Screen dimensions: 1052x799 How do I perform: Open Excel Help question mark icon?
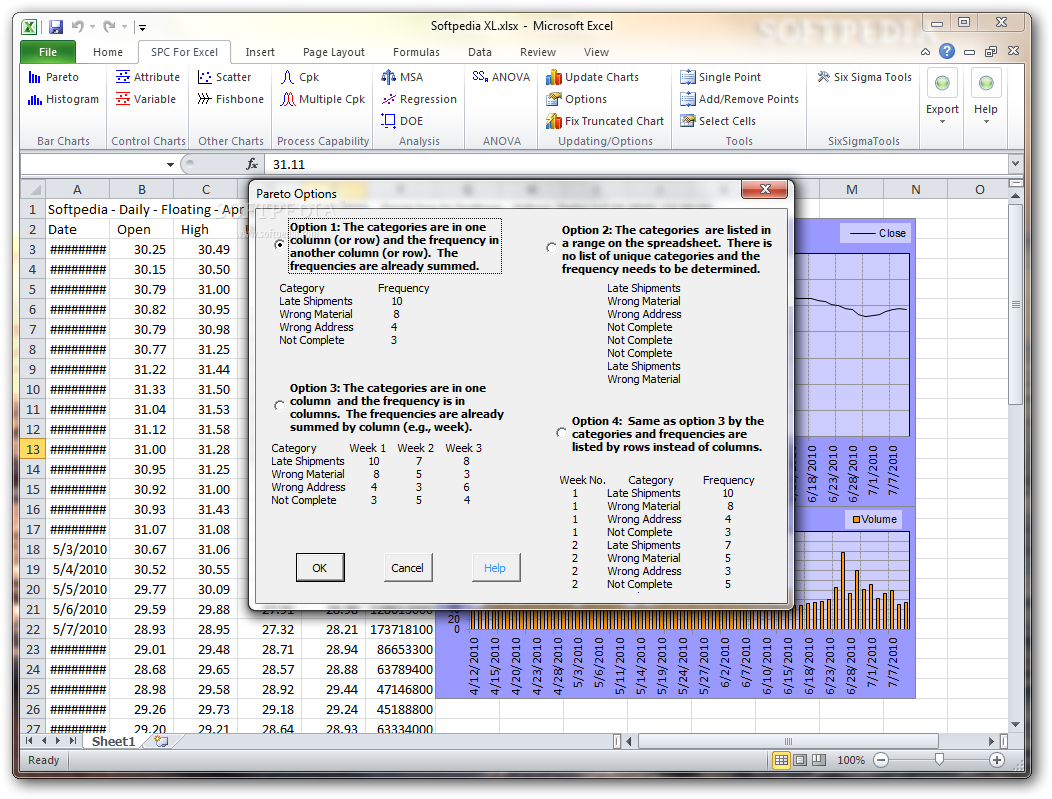tap(947, 51)
